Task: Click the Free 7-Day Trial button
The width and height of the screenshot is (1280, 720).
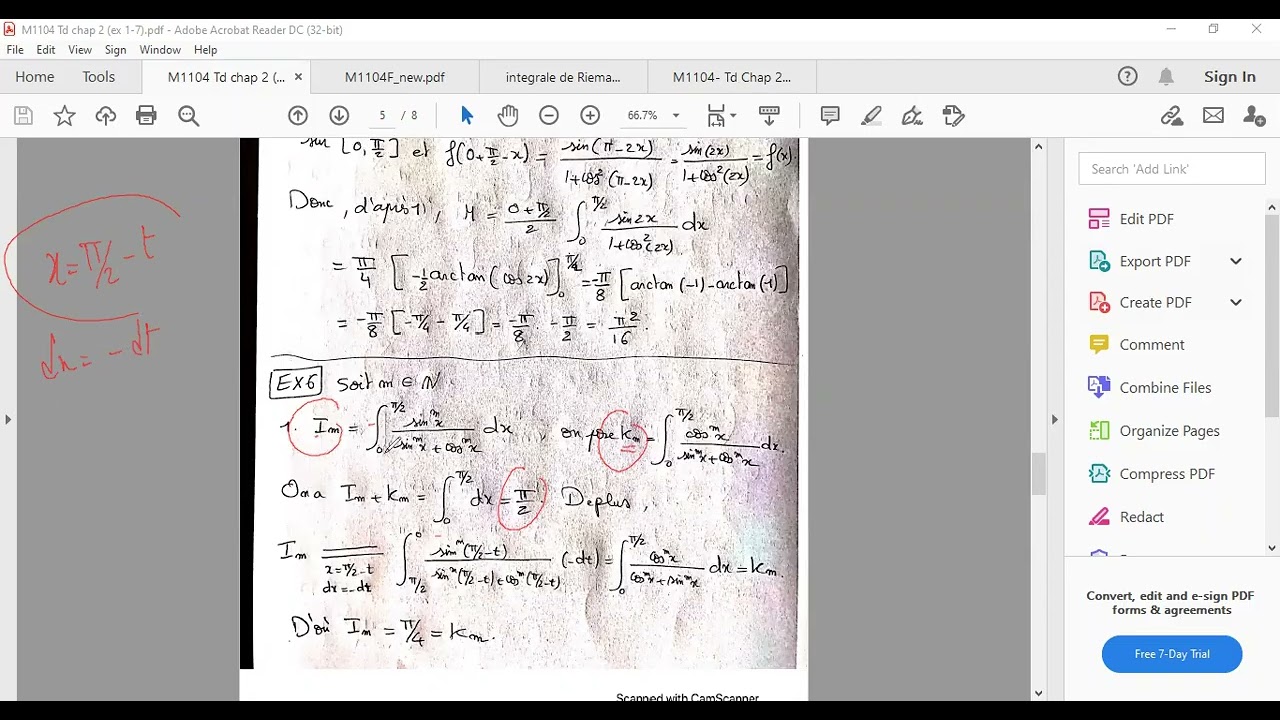Action: pyautogui.click(x=1172, y=654)
